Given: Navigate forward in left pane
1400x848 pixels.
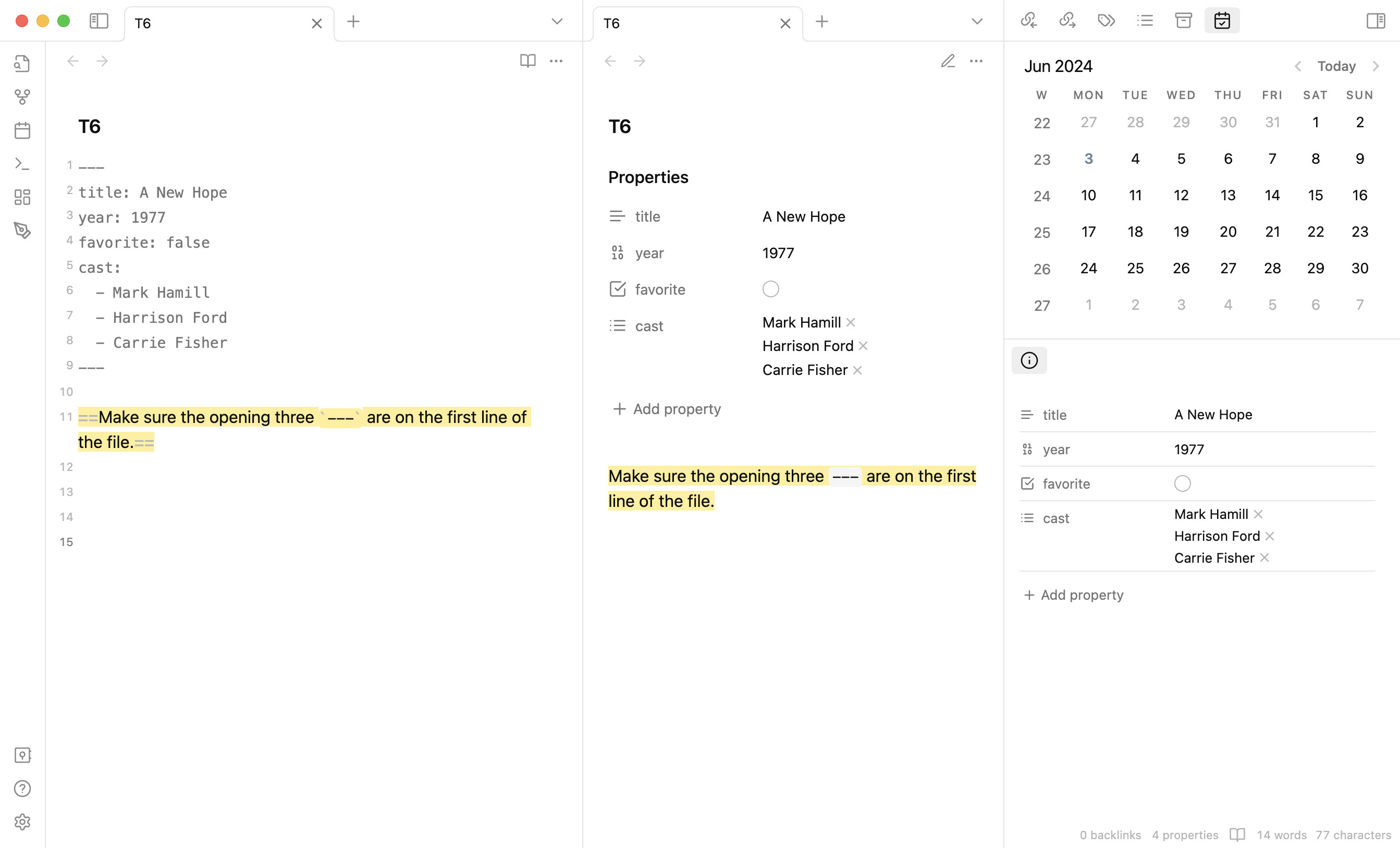Looking at the screenshot, I should click(x=102, y=61).
